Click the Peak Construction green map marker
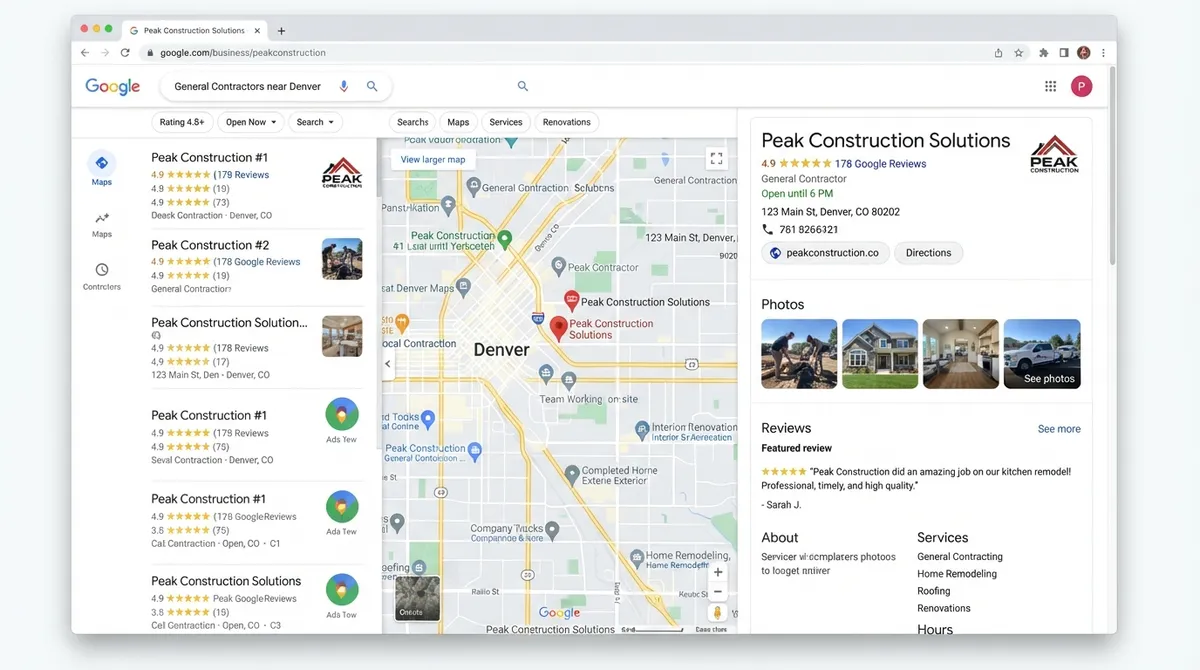This screenshot has height=670, width=1200. pos(505,239)
